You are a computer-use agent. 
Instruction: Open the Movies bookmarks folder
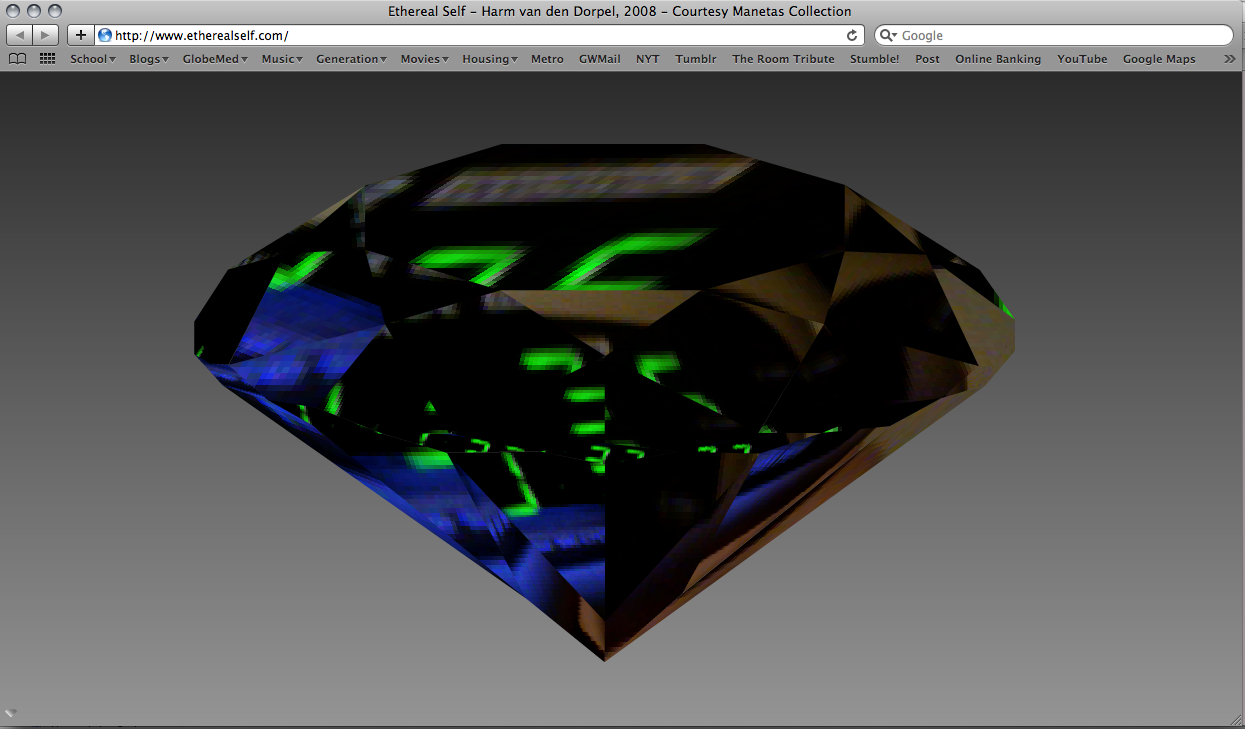click(x=423, y=59)
